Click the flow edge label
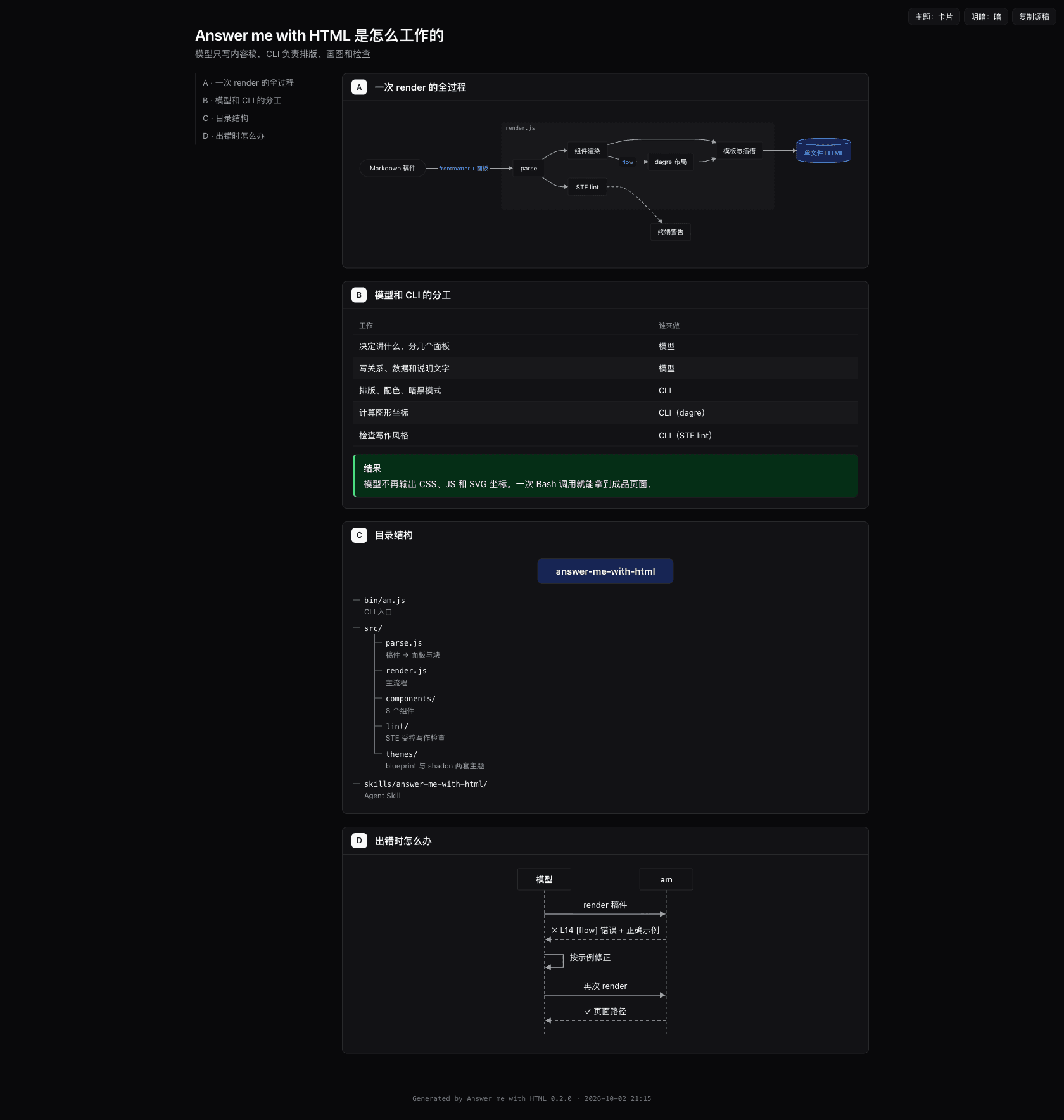The width and height of the screenshot is (1064, 1120). (628, 162)
